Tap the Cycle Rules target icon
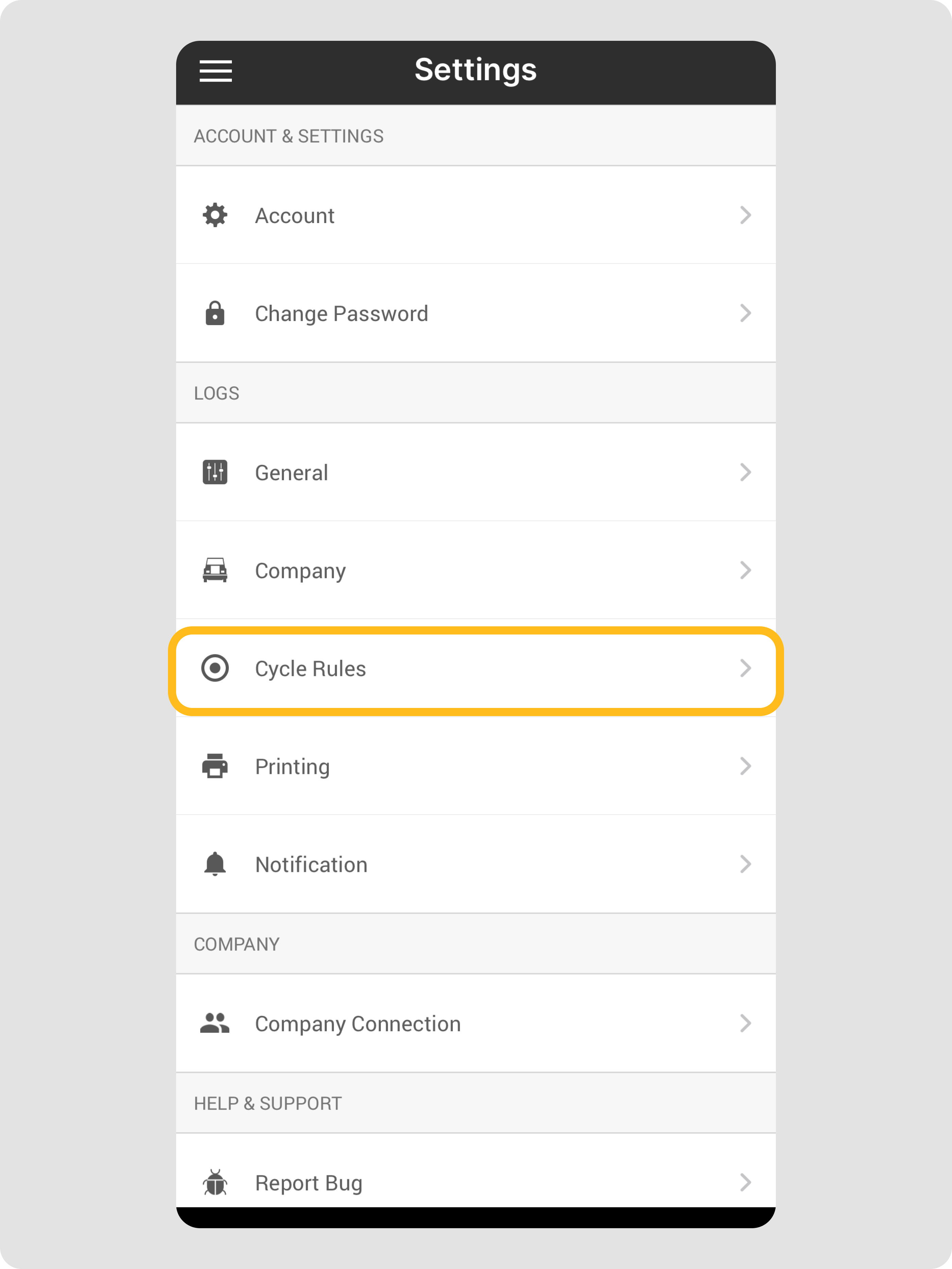This screenshot has height=1269, width=952. tap(215, 669)
